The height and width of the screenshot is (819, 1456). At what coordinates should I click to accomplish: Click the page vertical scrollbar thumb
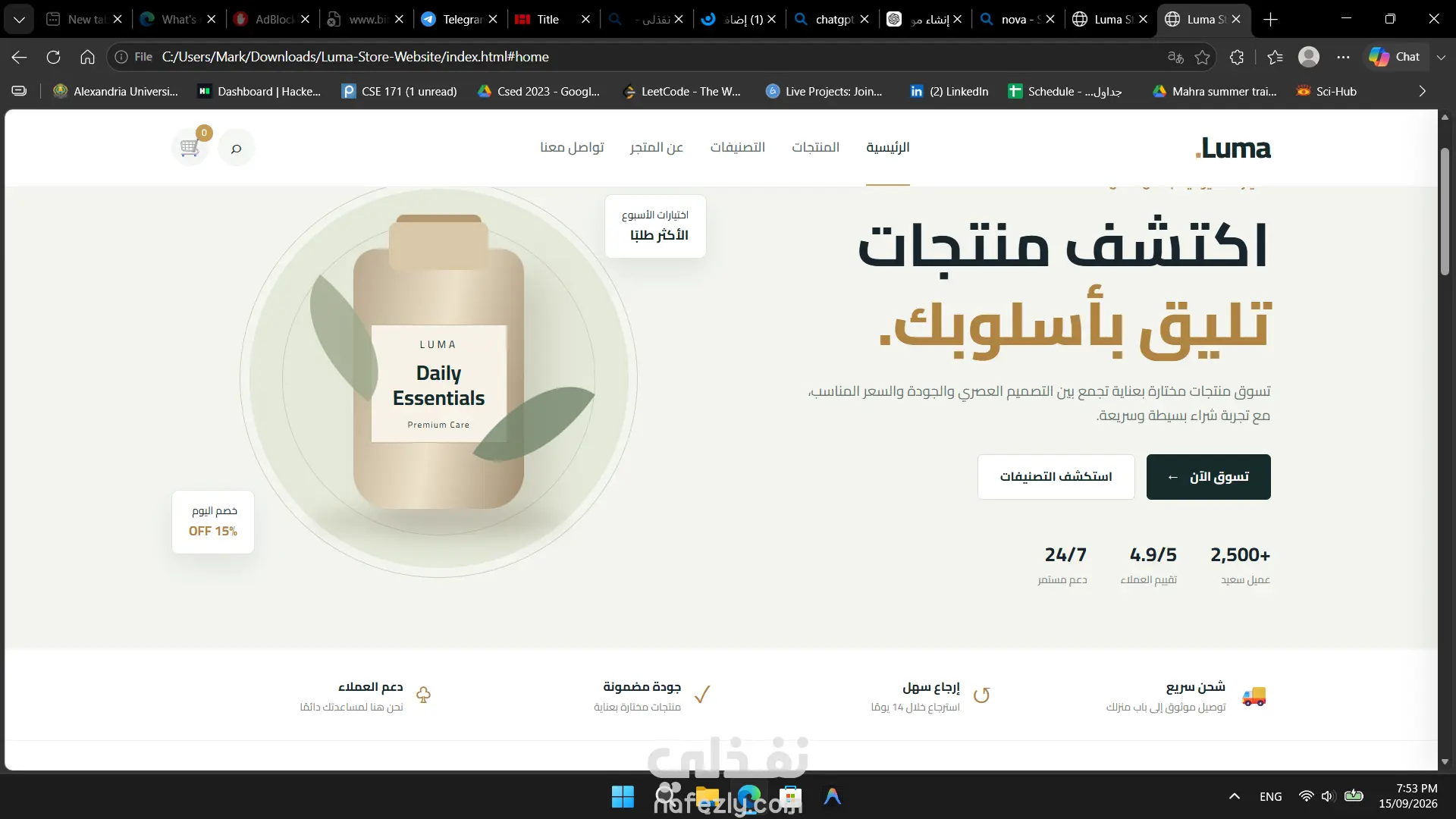click(1445, 212)
